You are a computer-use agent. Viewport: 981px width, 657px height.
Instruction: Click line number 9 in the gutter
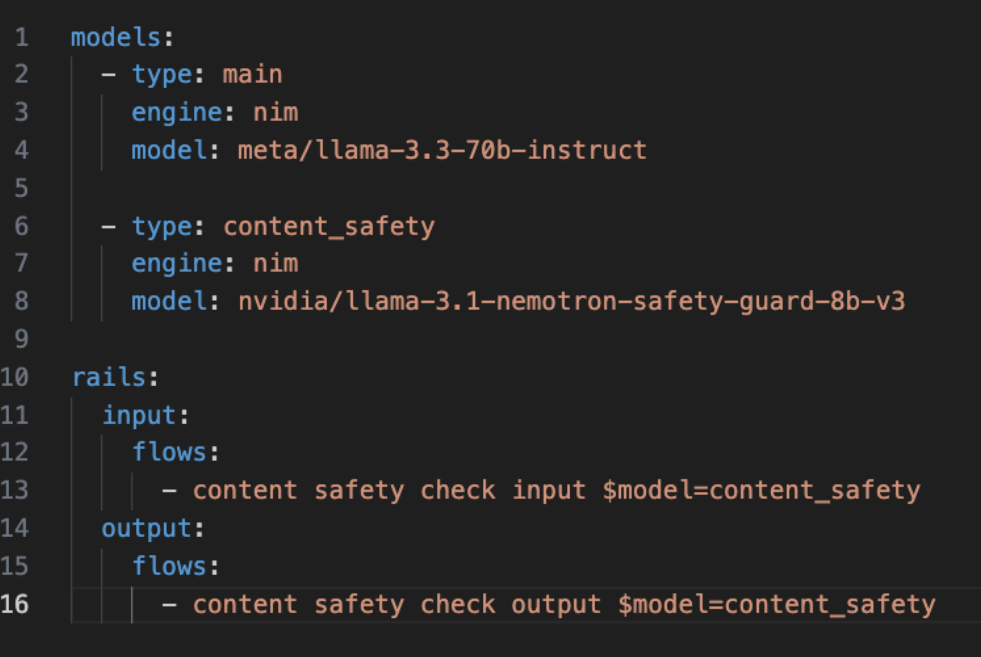pos(21,339)
